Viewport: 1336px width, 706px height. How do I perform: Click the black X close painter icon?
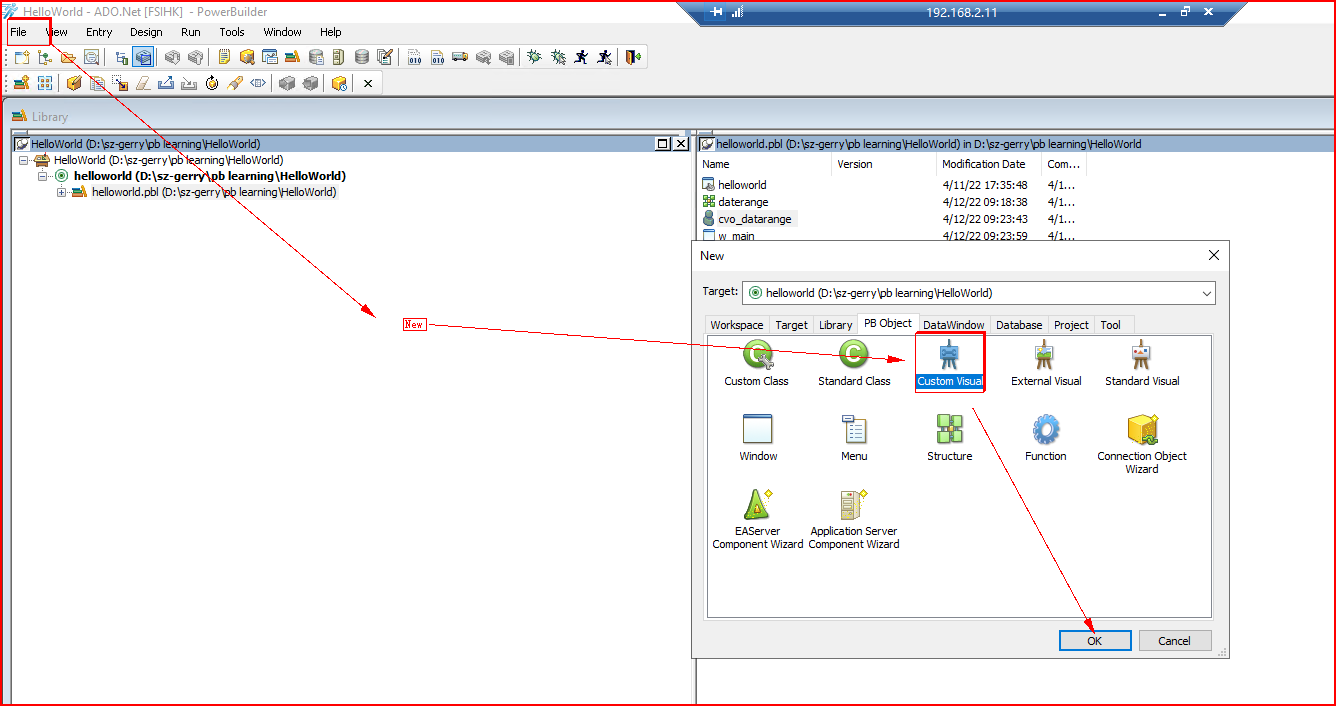tap(367, 83)
